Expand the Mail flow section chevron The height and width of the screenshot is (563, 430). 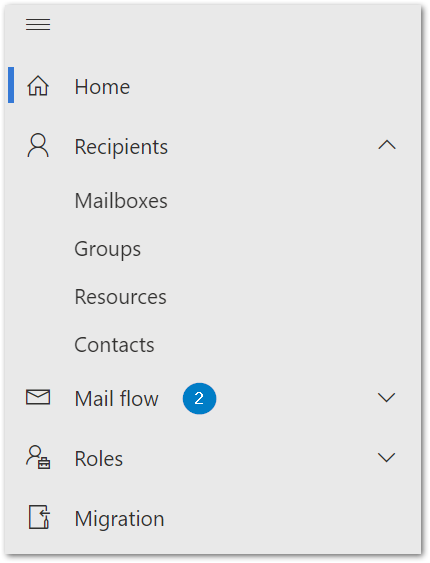[x=387, y=397]
